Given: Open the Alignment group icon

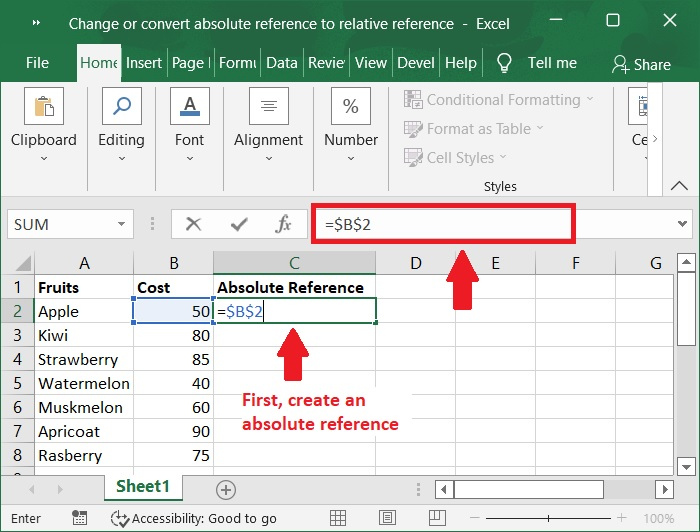Looking at the screenshot, I should point(268,107).
